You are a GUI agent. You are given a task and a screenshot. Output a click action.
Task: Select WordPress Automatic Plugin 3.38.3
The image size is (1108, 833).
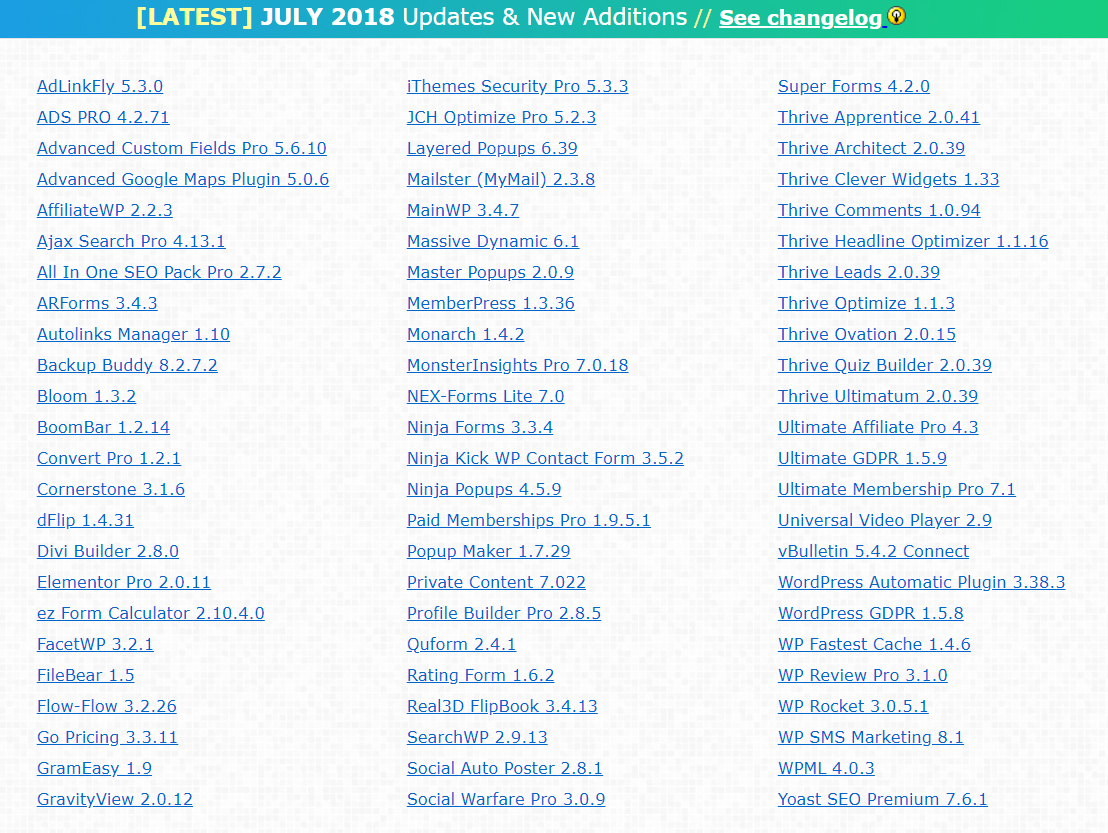point(921,583)
